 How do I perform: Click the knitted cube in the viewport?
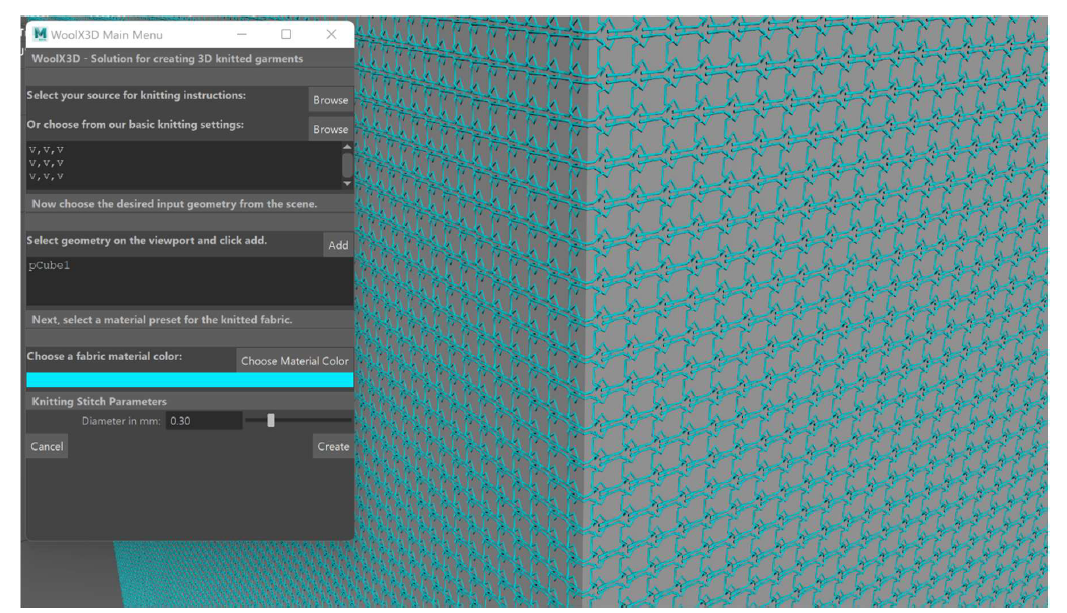[x=750, y=300]
